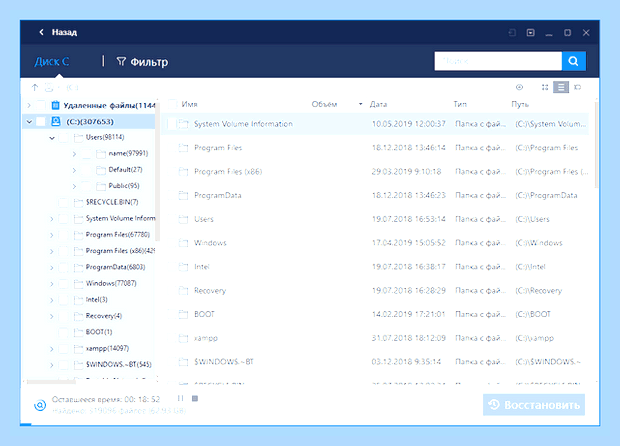Expand the Default(27) folder node
Screen dimensions: 620x446
(x=74, y=170)
